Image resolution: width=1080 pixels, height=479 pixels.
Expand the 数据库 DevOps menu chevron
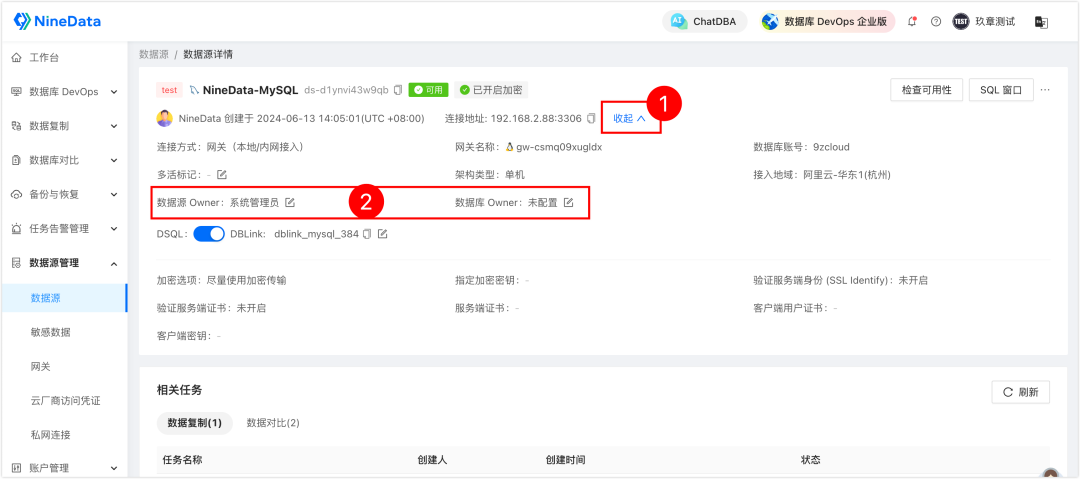click(x=114, y=92)
